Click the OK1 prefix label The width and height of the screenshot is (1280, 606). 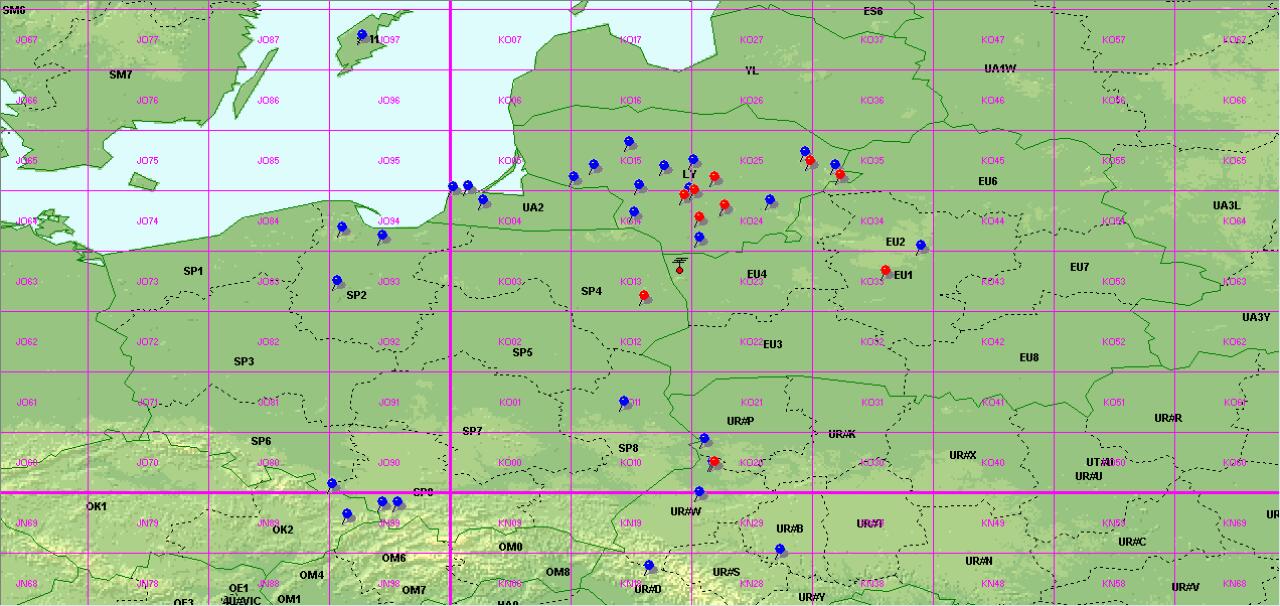click(x=96, y=506)
